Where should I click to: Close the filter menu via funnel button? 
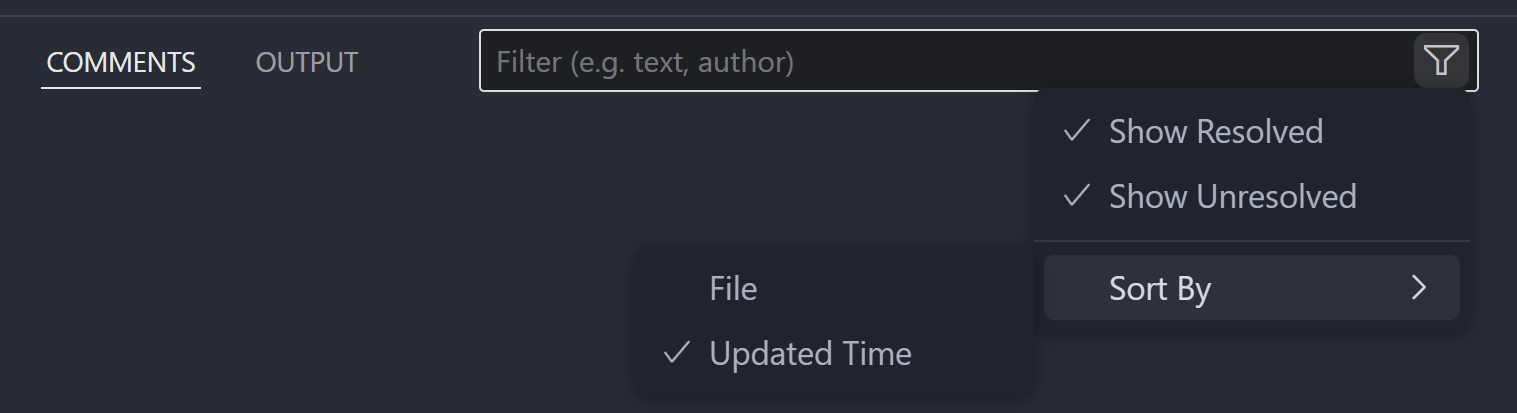point(1440,62)
